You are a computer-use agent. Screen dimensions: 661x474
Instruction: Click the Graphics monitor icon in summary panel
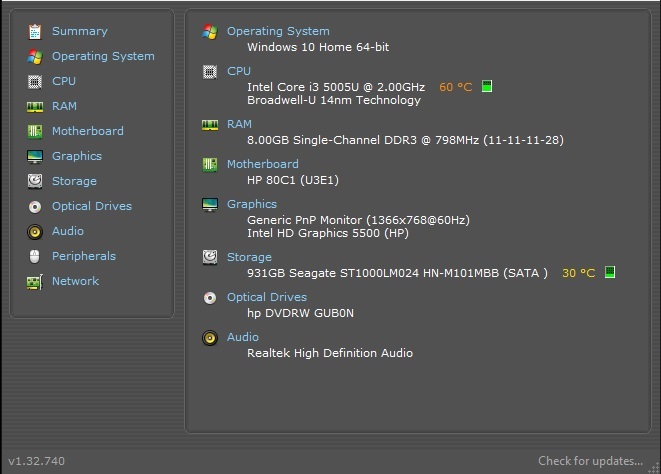click(210, 205)
